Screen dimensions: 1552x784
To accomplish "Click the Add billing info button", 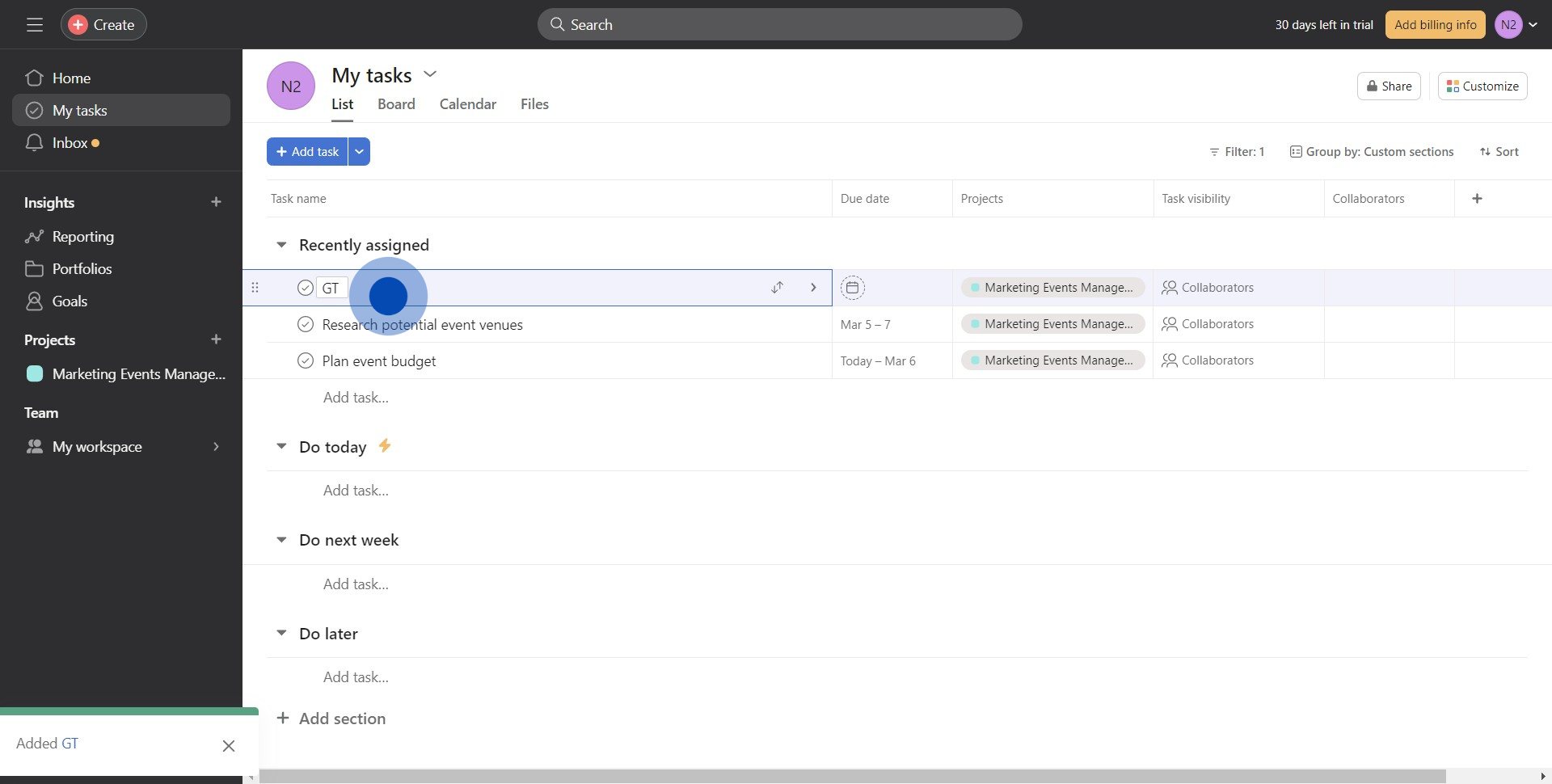I will tap(1435, 25).
